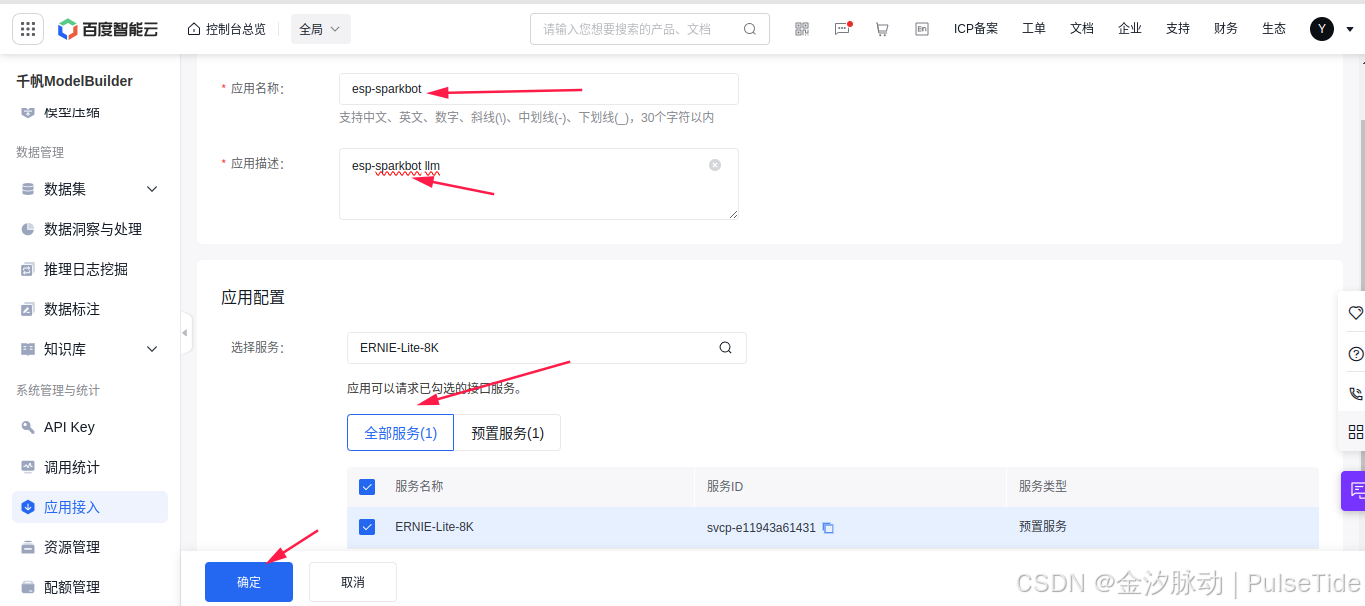The width and height of the screenshot is (1365, 606).
Task: Open the QR code icon
Action: [802, 29]
